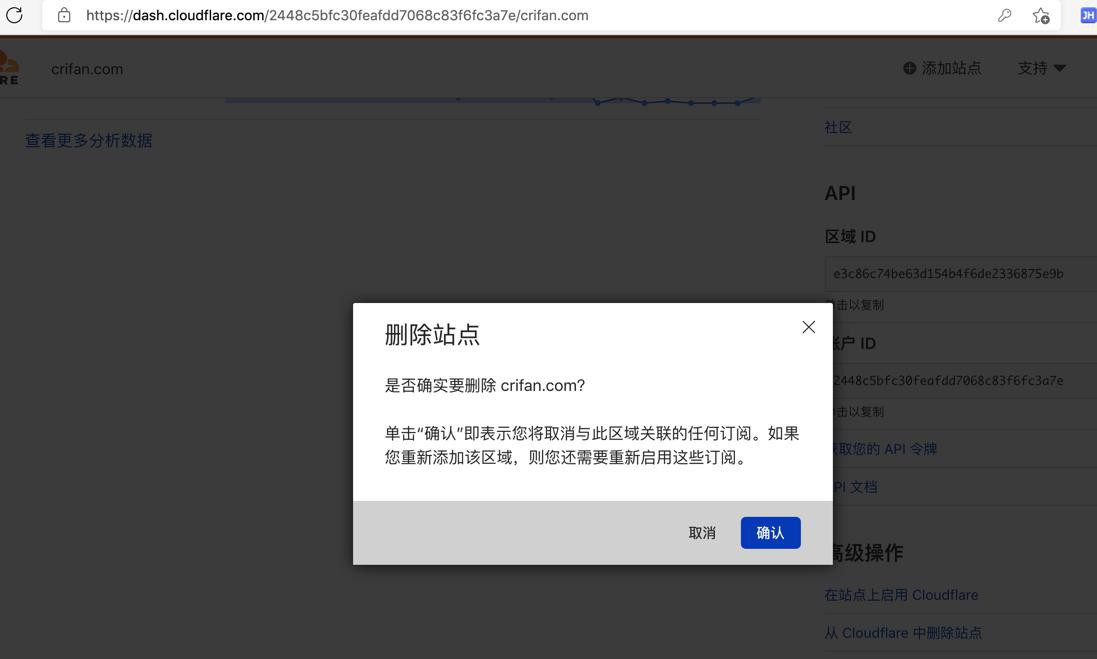
Task: Click the 是否确实要删除 crifan.com? text
Action: [x=485, y=385]
